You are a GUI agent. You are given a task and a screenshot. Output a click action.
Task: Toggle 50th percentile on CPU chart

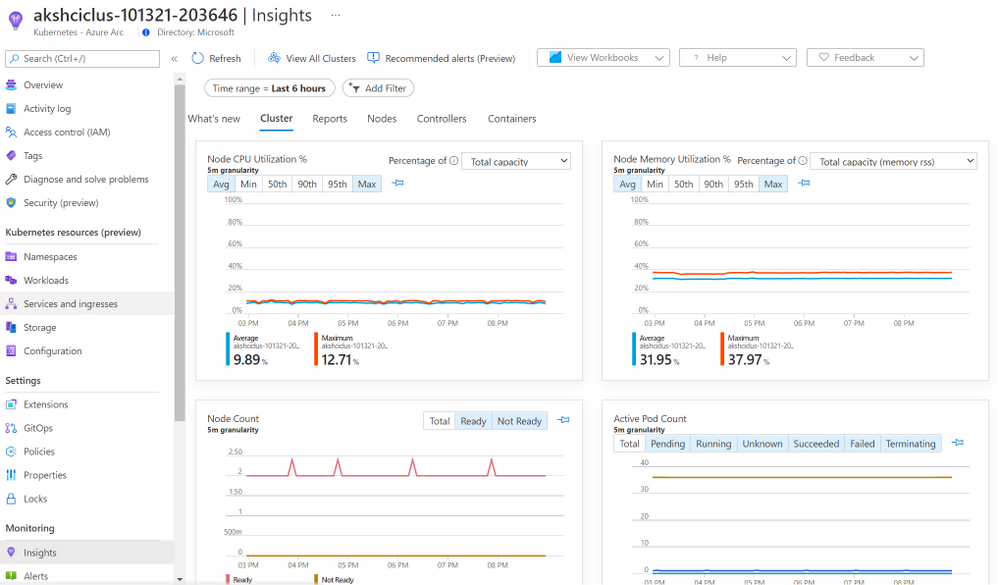277,184
